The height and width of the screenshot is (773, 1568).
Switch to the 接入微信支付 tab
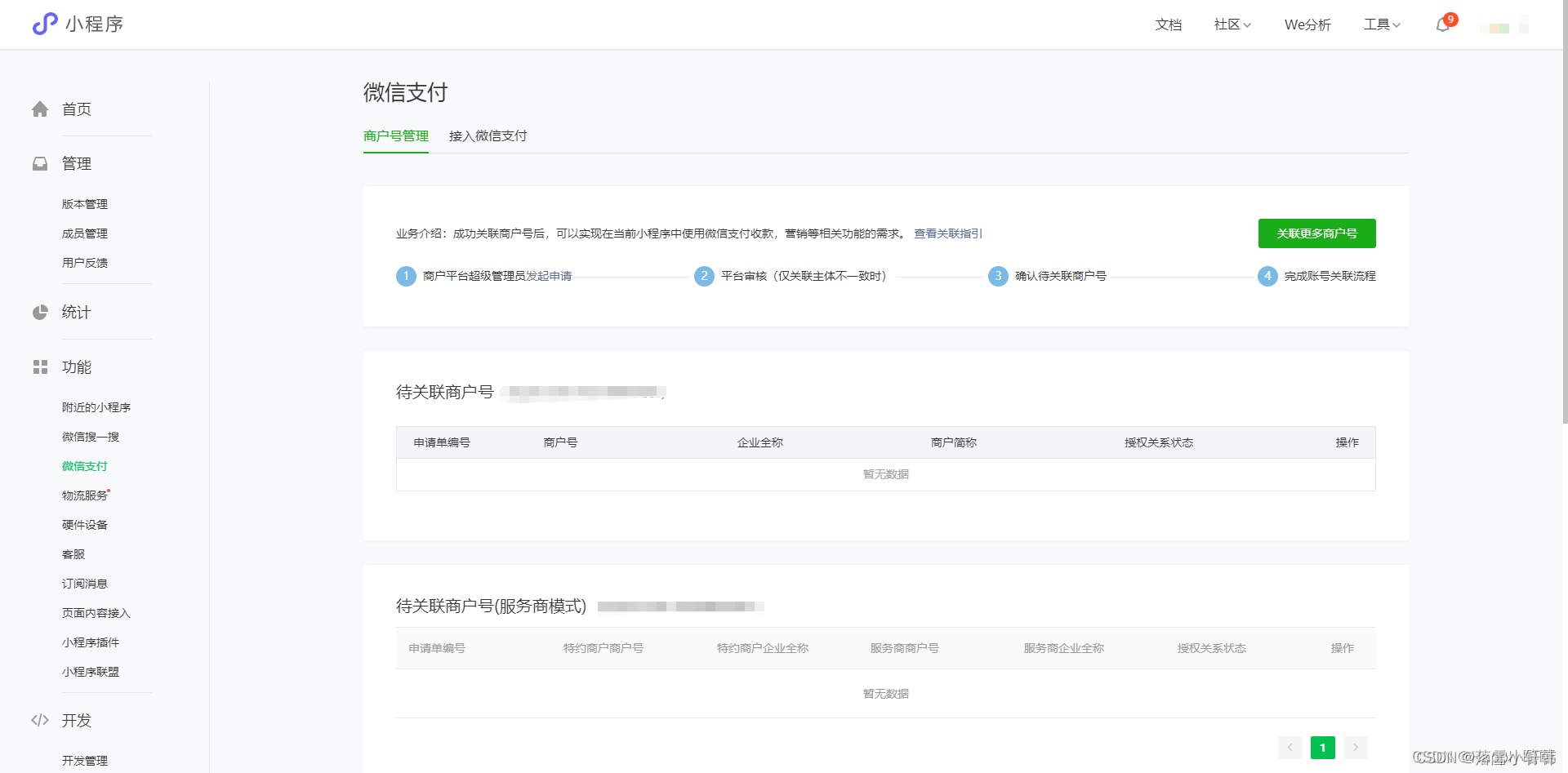[x=488, y=135]
